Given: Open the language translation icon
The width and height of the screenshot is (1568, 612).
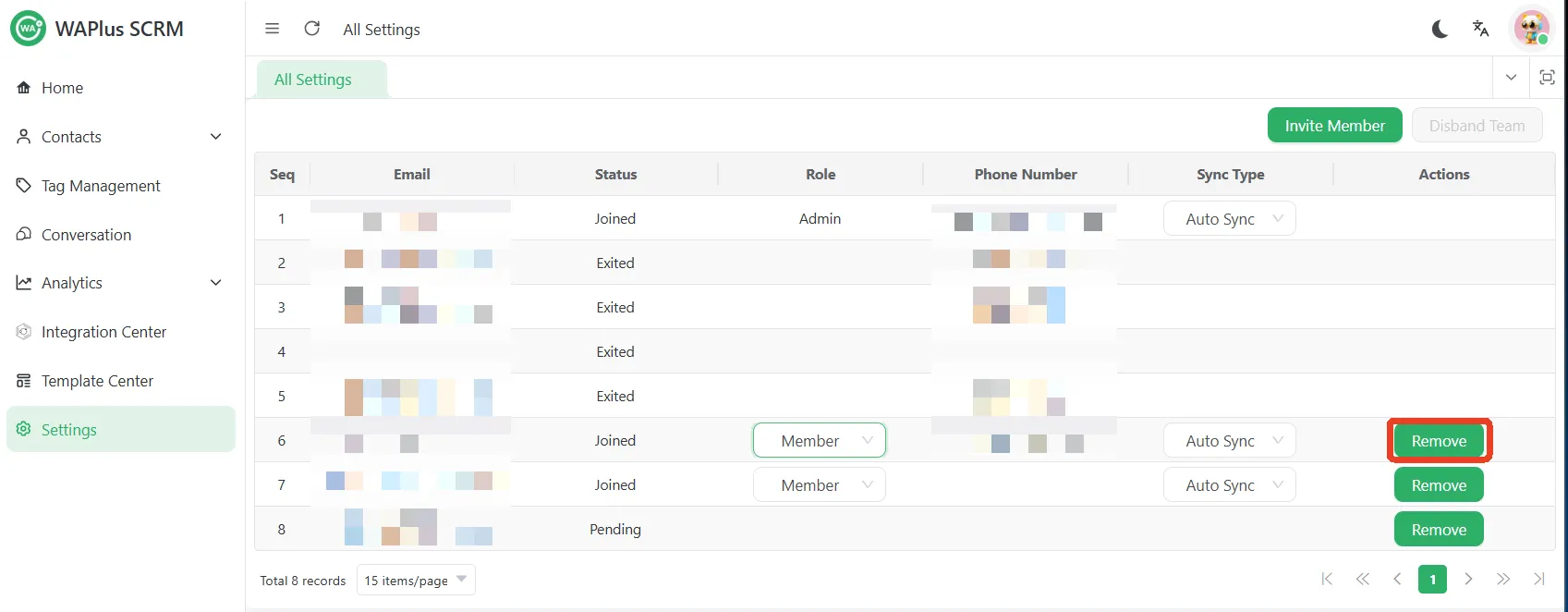Looking at the screenshot, I should click(1480, 29).
